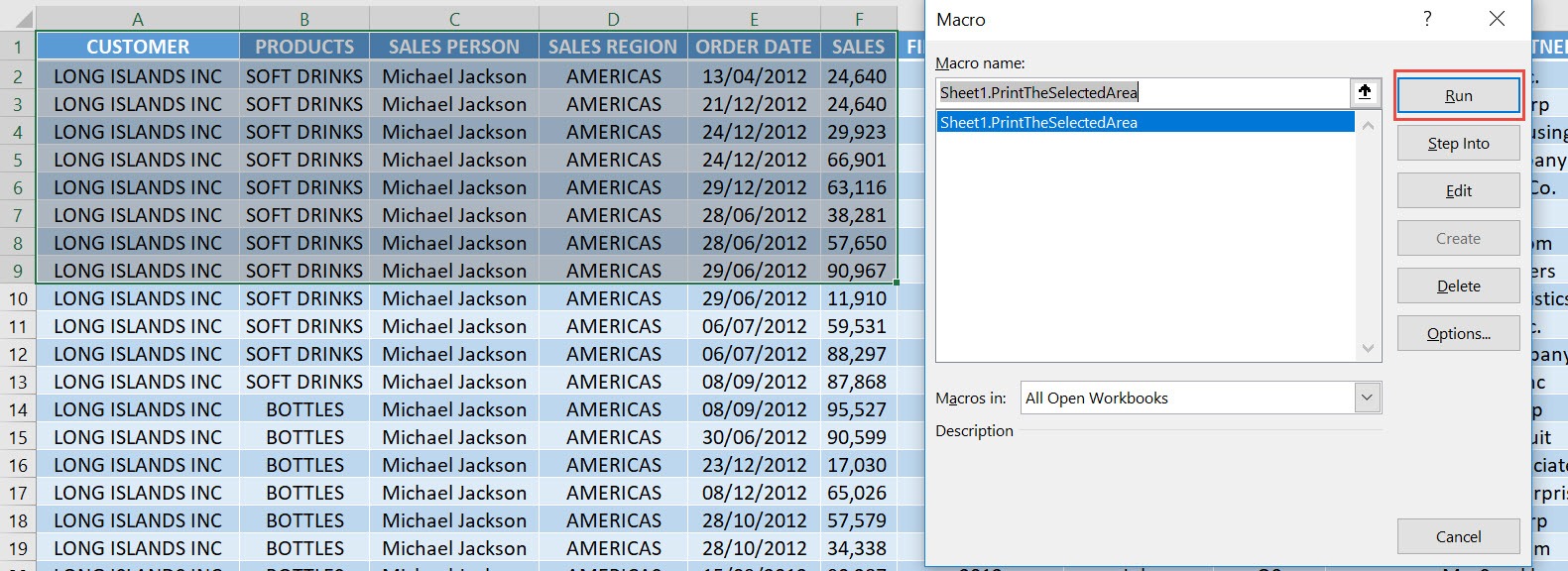This screenshot has height=571, width=1568.
Task: Click the Select All corner of spreadsheet
Action: [x=18, y=19]
